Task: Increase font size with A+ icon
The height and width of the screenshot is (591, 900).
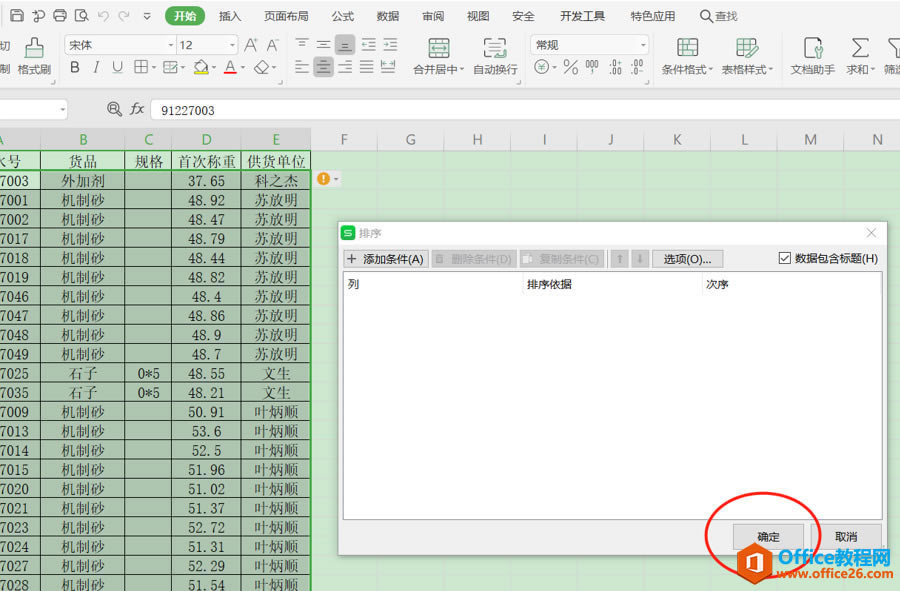Action: pyautogui.click(x=251, y=45)
